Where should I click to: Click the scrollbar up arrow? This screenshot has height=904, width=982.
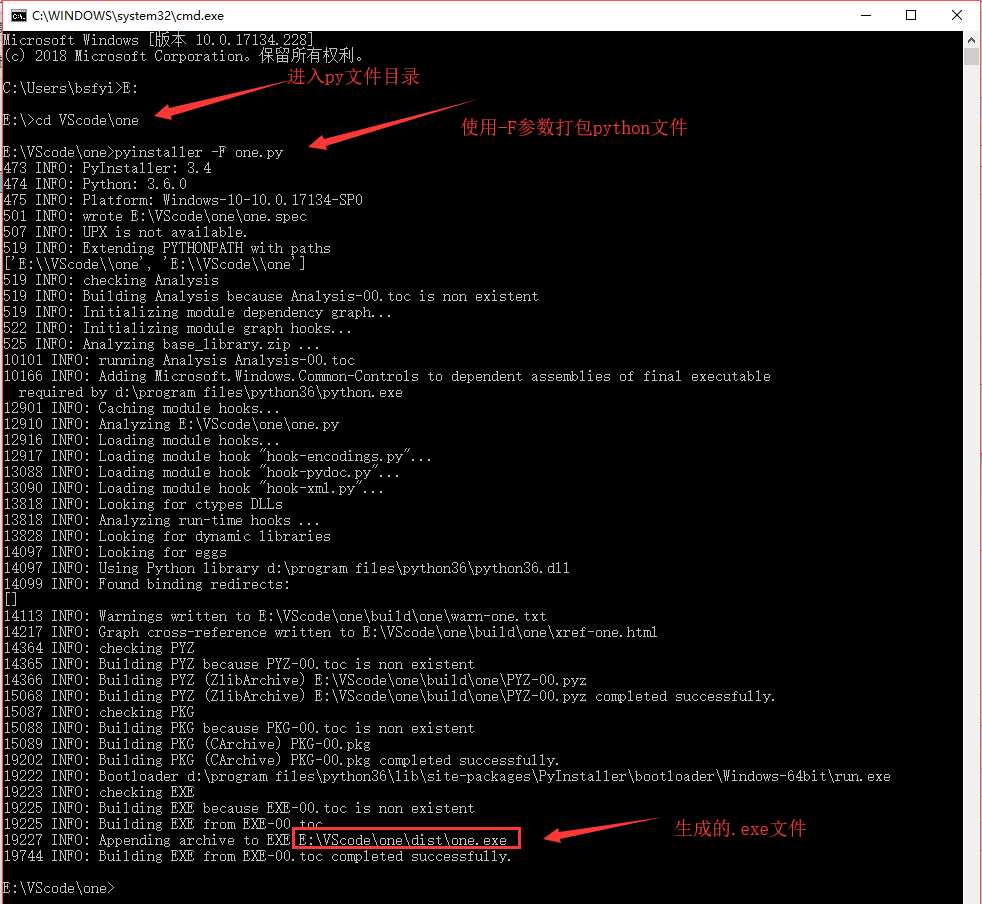click(x=971, y=39)
